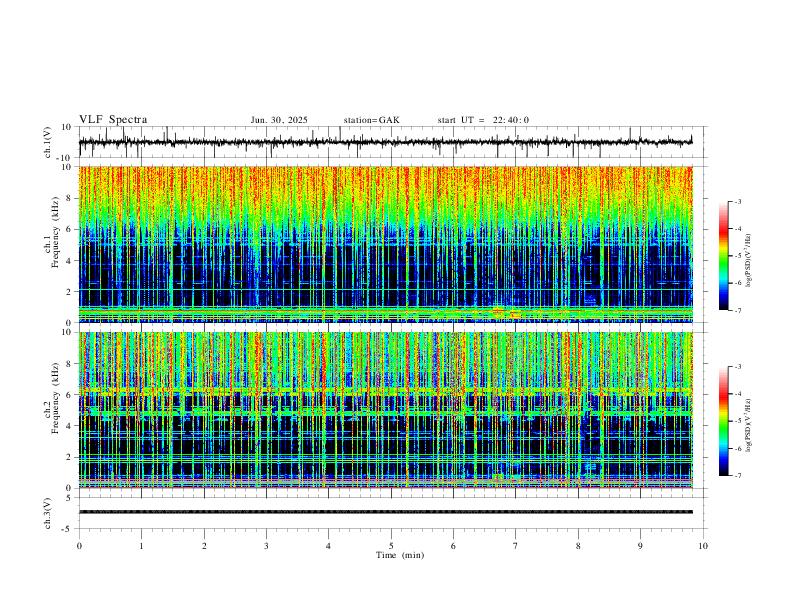Viewport: 792px width, 612px height.
Task: Click the date "Jun. 30, 2025"
Action: [279, 120]
